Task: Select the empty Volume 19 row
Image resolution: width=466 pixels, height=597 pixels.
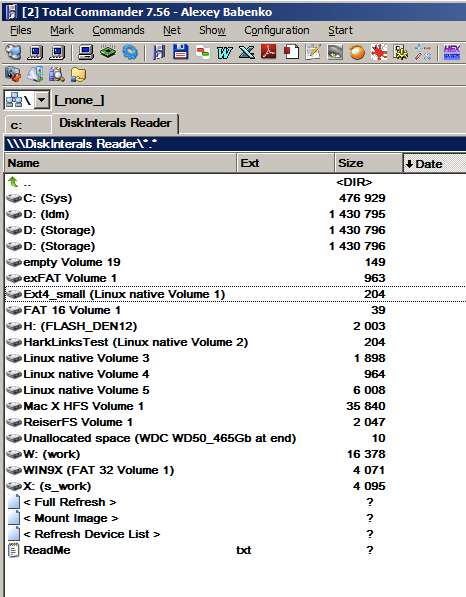Action: coord(235,262)
